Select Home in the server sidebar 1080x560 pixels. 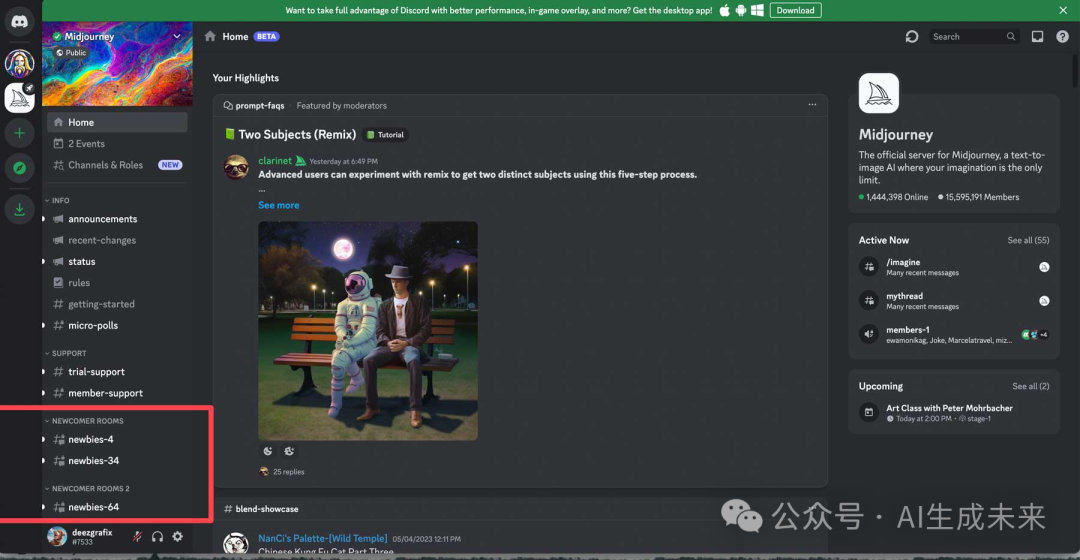coord(117,122)
